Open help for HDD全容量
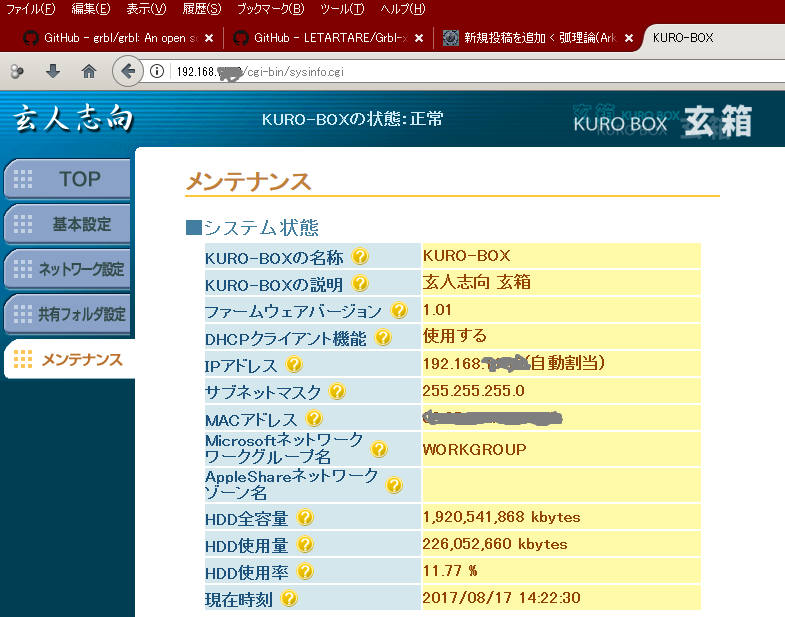The width and height of the screenshot is (785, 617). pyautogui.click(x=305, y=518)
